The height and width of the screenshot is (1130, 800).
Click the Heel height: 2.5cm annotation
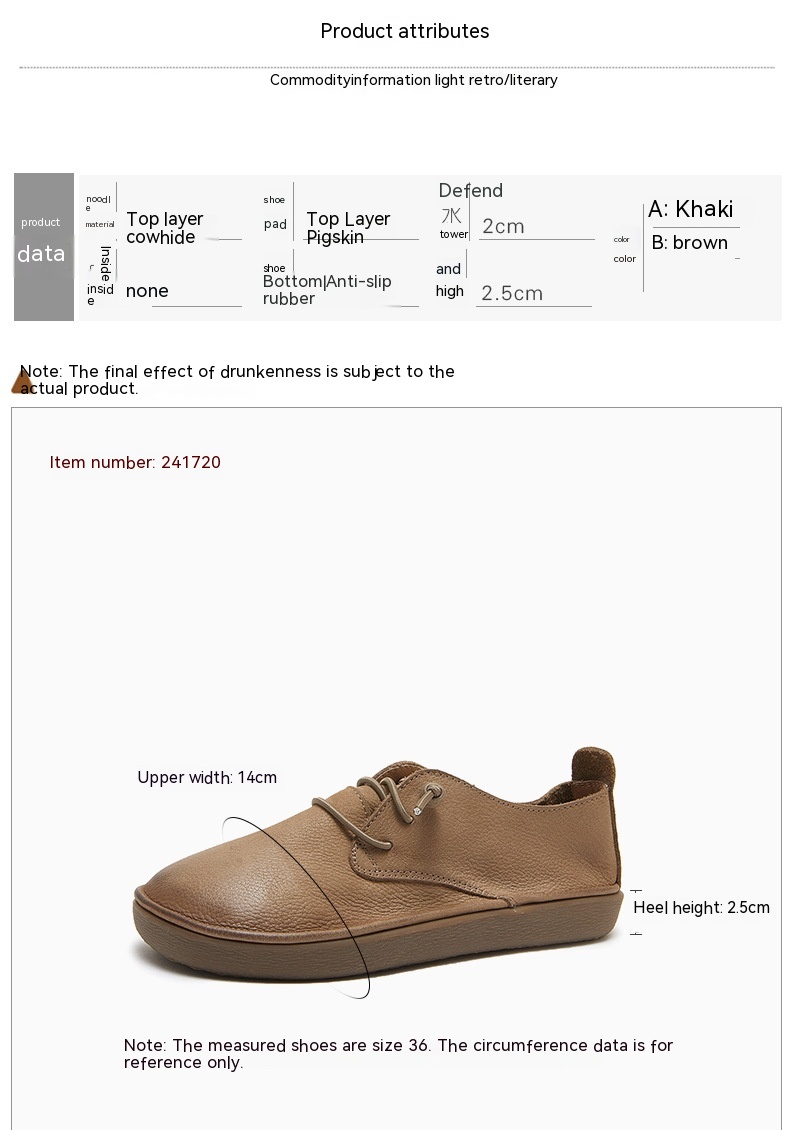click(701, 908)
